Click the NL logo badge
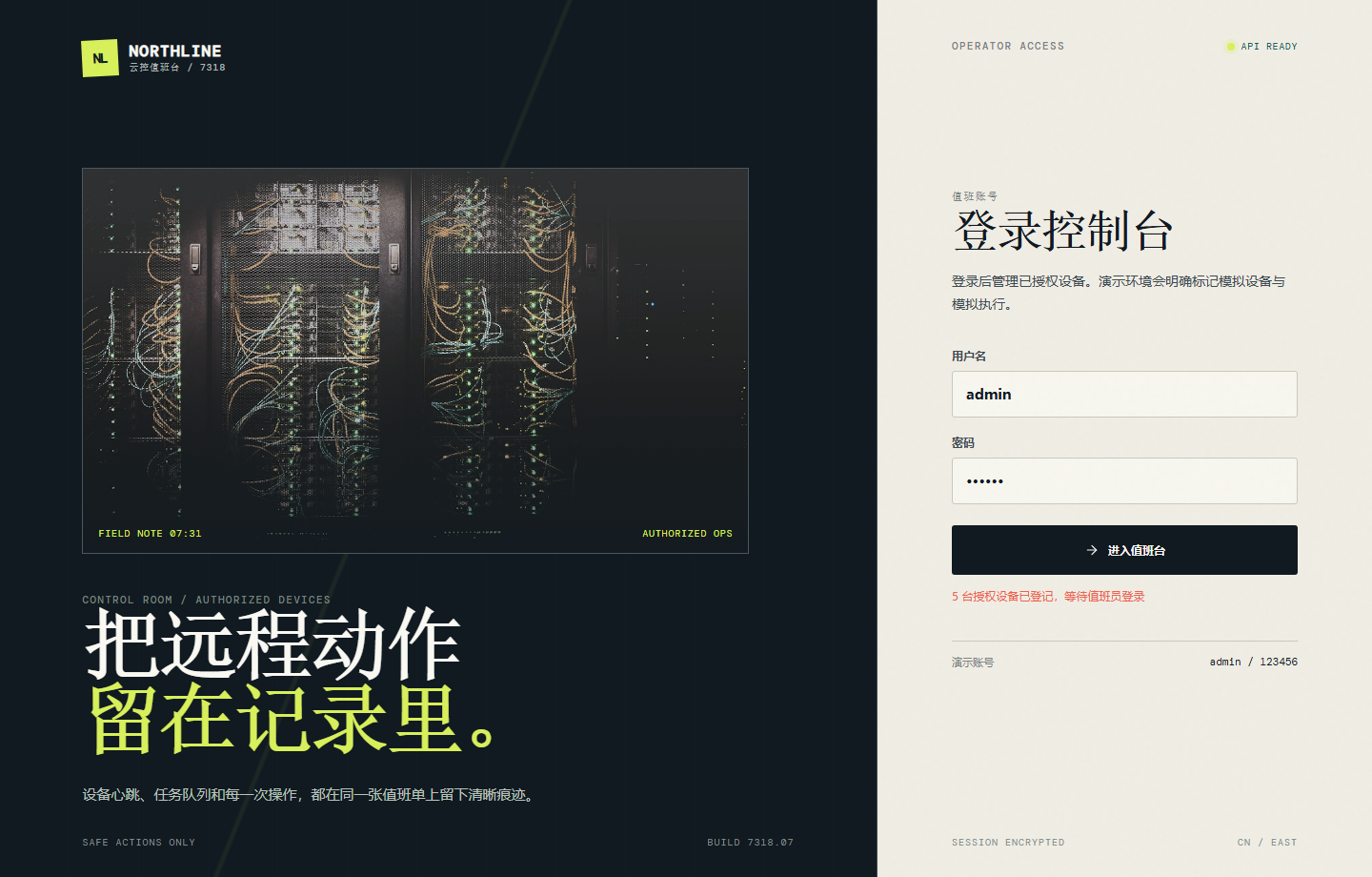 pyautogui.click(x=100, y=58)
